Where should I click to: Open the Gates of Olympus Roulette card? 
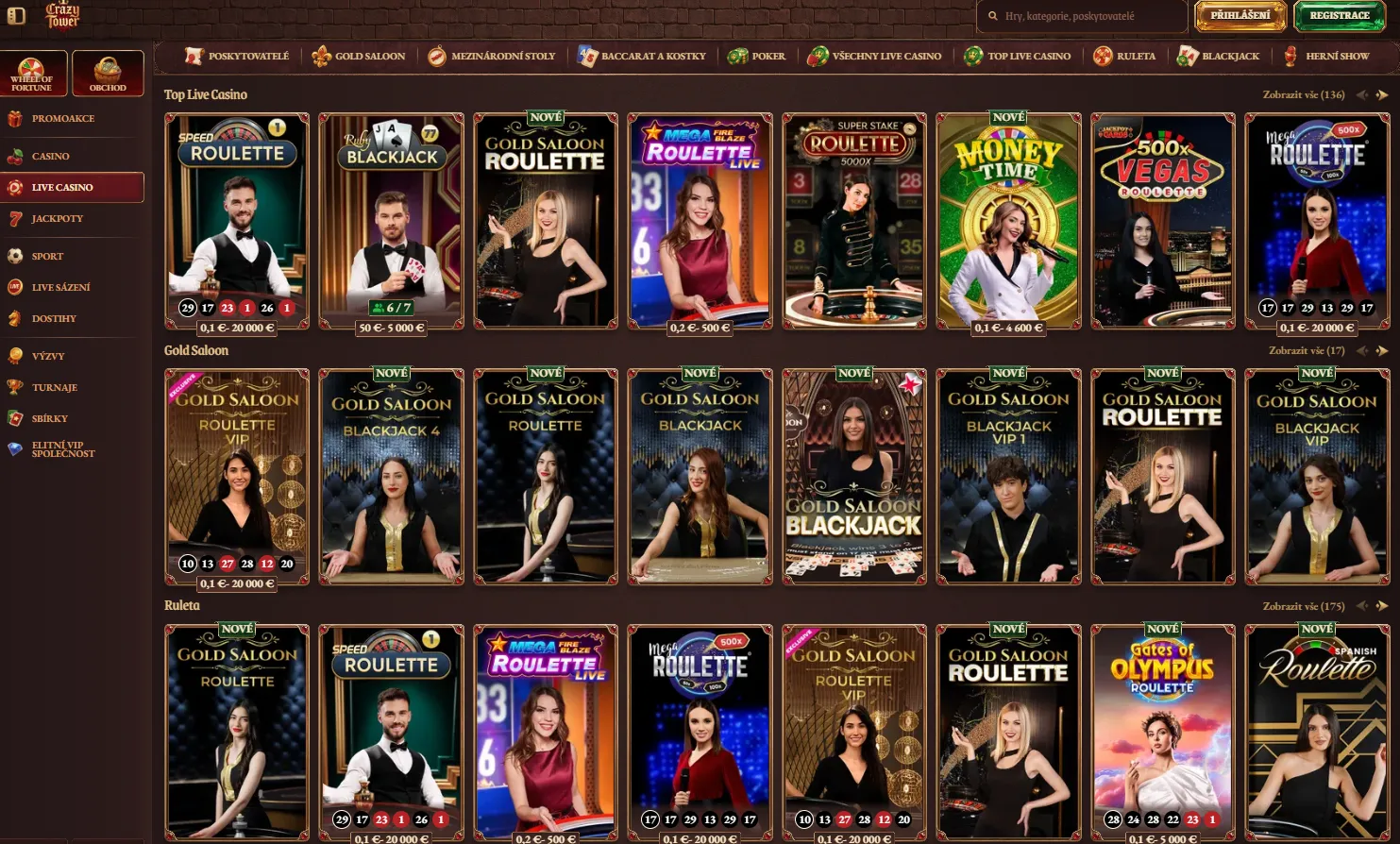(x=1163, y=734)
